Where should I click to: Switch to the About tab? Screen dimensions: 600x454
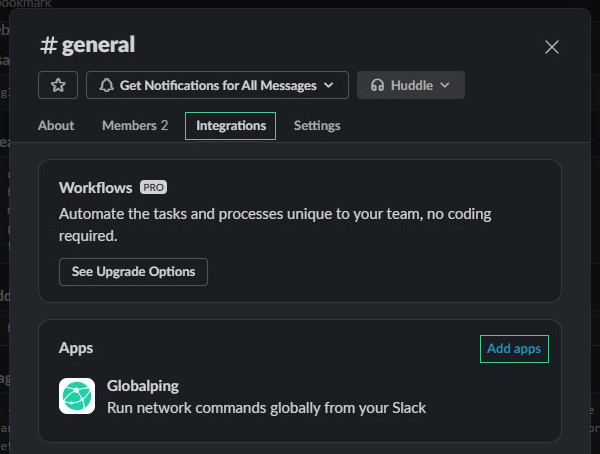[56, 125]
